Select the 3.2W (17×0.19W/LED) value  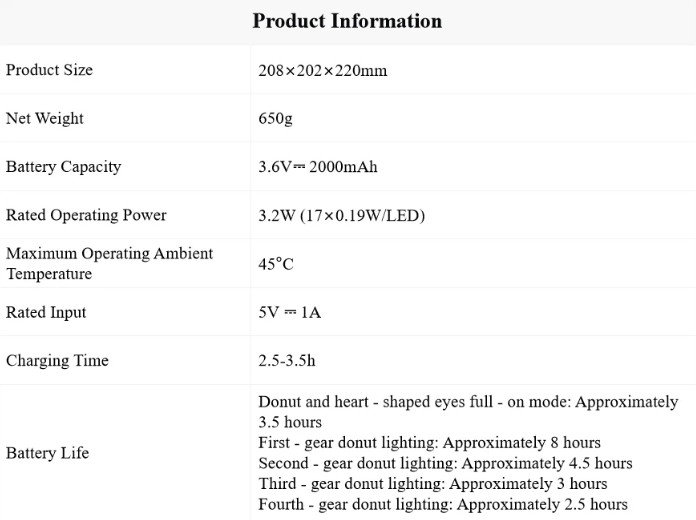coord(341,215)
